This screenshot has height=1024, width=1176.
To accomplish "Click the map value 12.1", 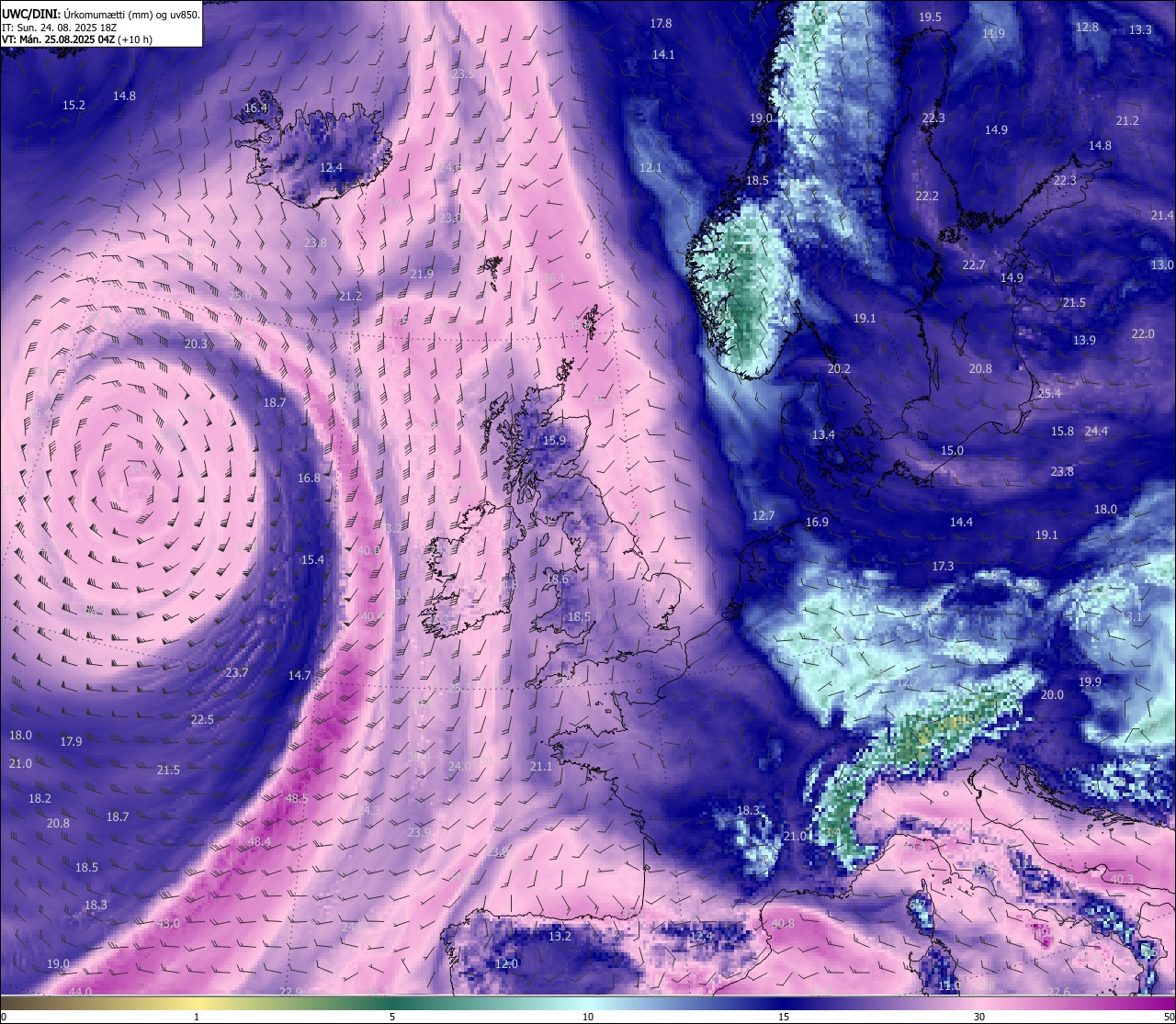I will [x=650, y=168].
